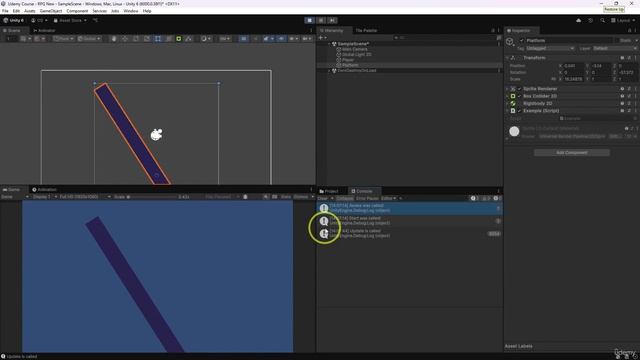Click the Rigidbody 2D component icon
Screen dimensions: 640x360
click(x=513, y=103)
